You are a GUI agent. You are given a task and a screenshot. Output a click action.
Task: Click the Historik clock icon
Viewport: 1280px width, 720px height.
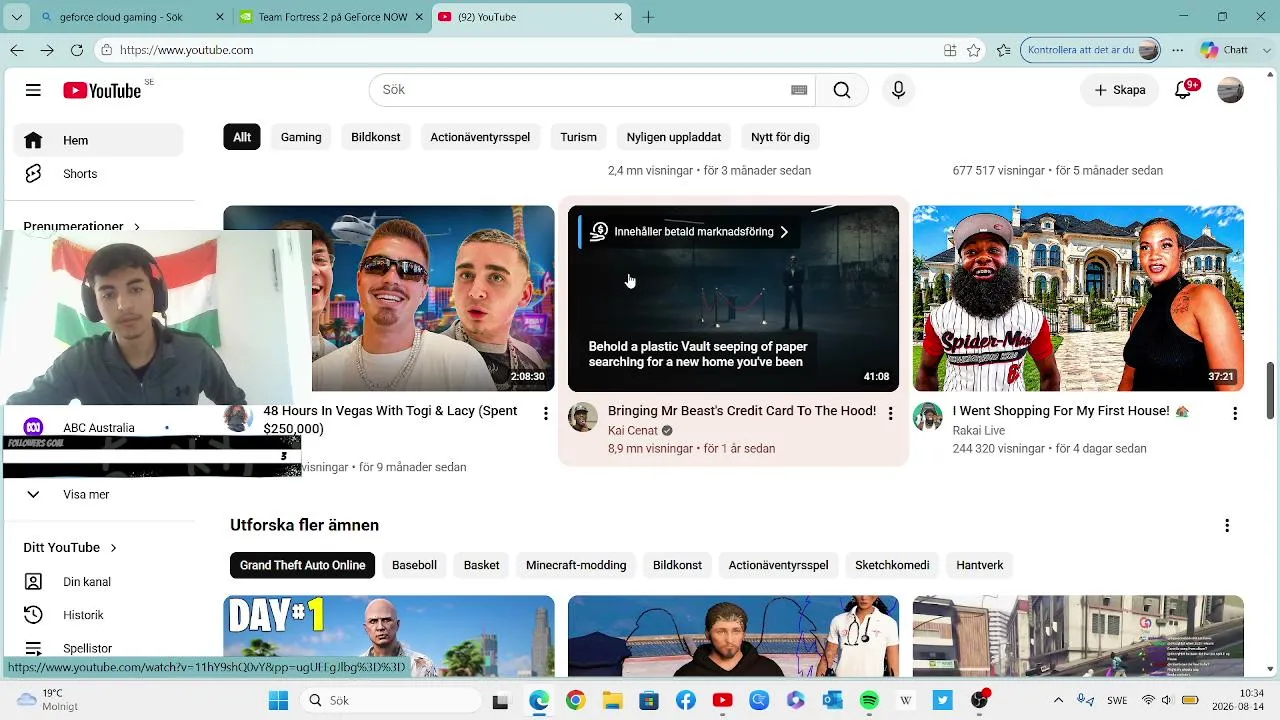coord(33,615)
